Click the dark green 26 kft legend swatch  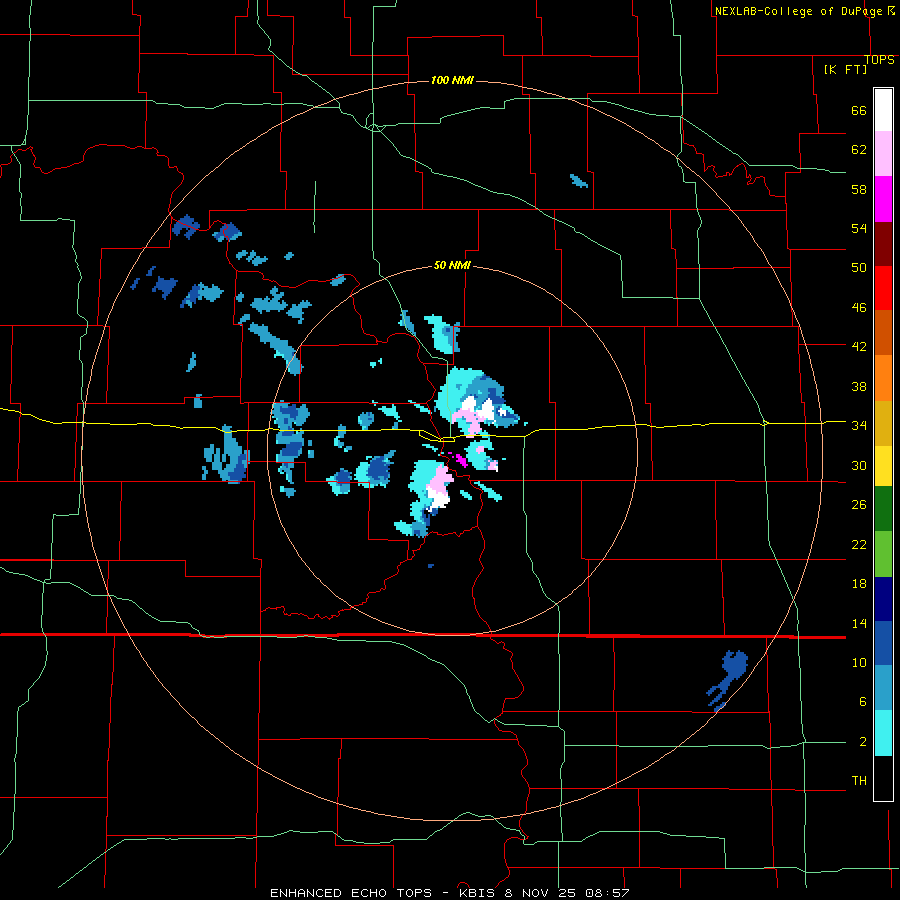883,509
